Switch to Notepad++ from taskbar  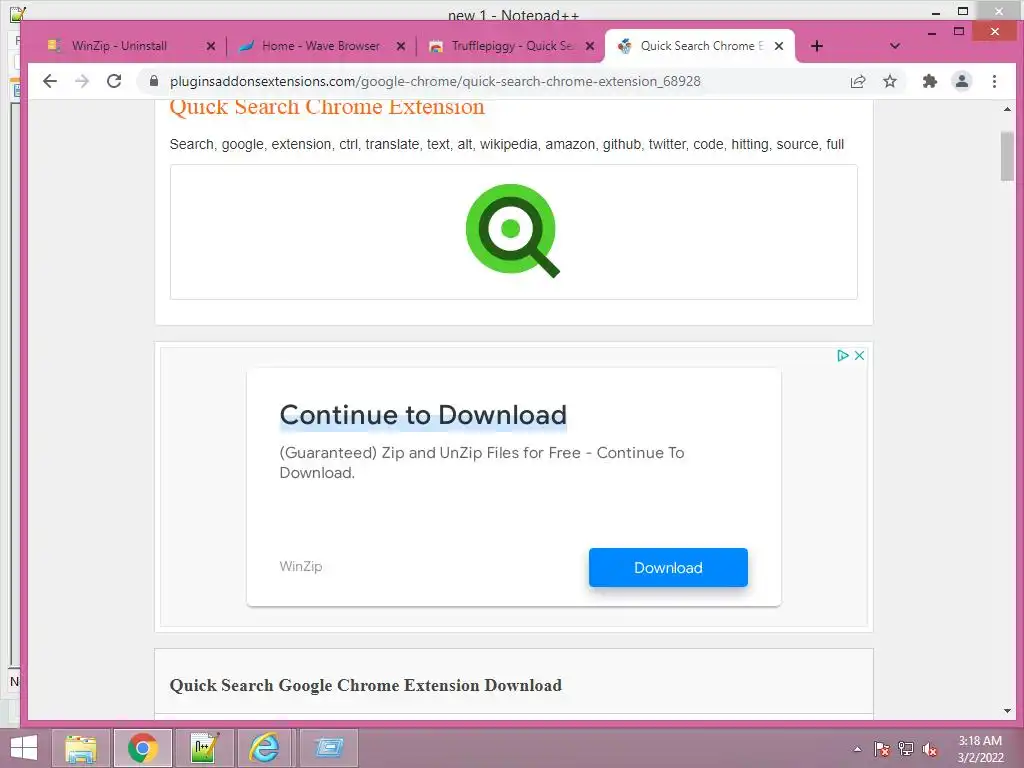pyautogui.click(x=204, y=748)
